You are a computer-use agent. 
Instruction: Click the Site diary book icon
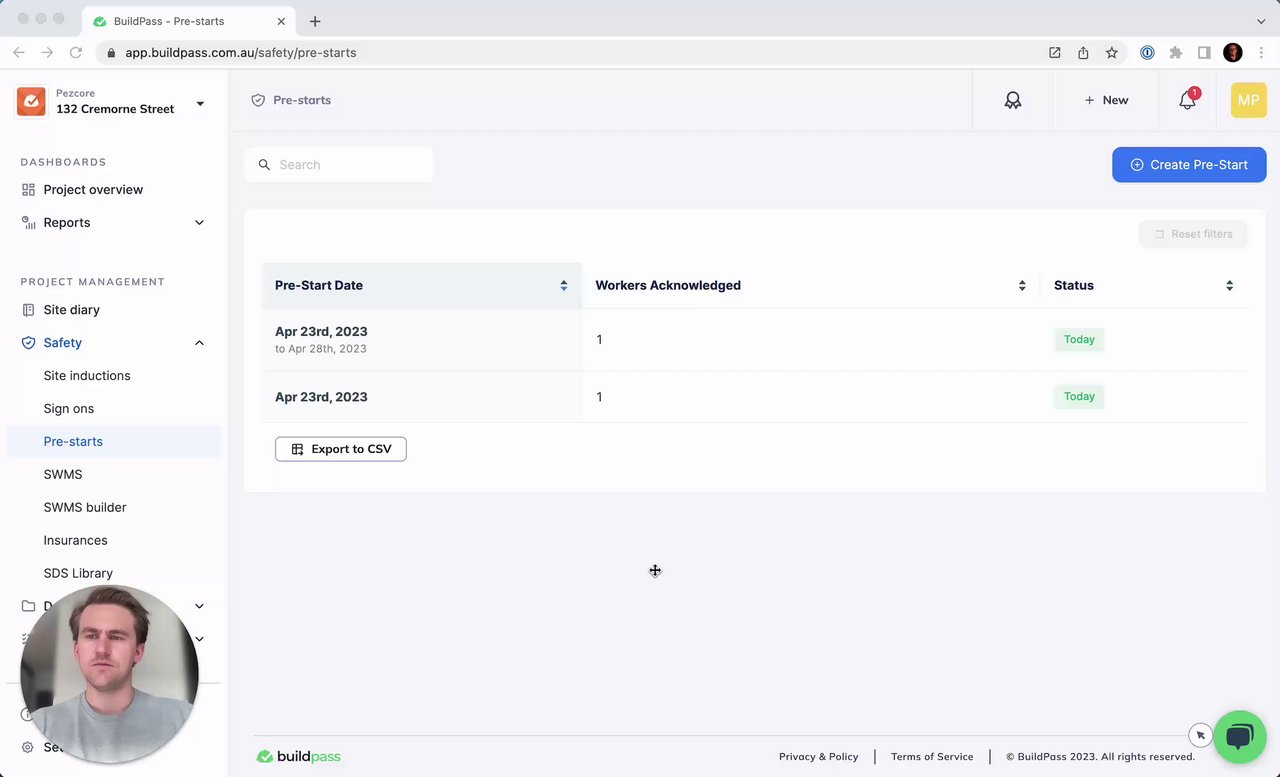(28, 310)
